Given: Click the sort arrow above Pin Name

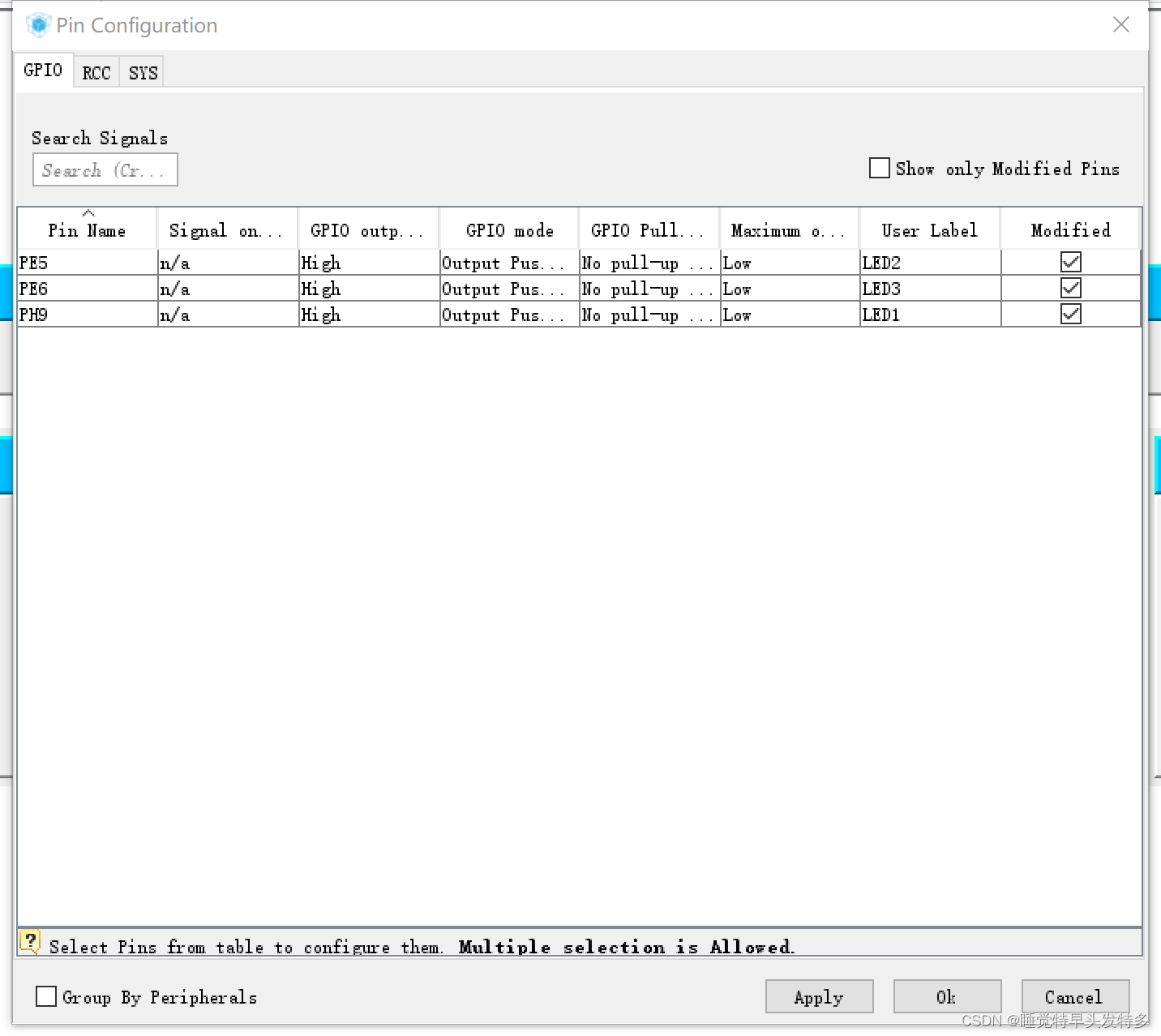Looking at the screenshot, I should 89,212.
